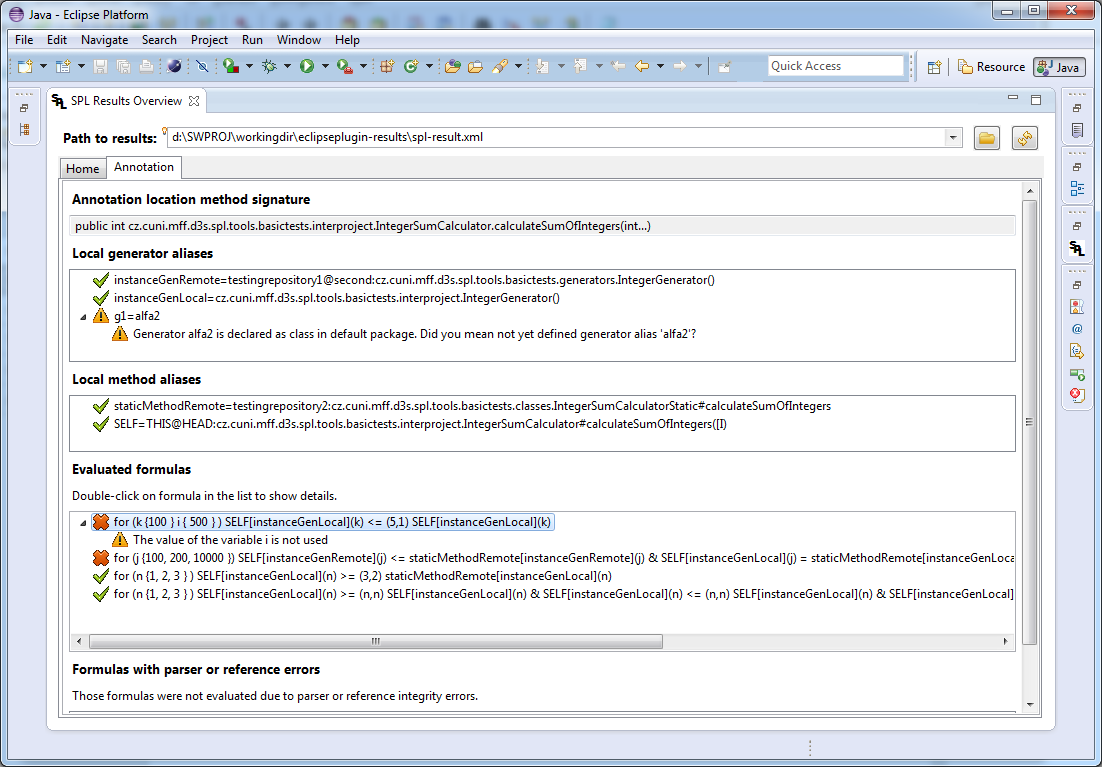This screenshot has height=767, width=1102.
Task: Collapse the g1=alfa2 tree node
Action: pyautogui.click(x=83, y=317)
